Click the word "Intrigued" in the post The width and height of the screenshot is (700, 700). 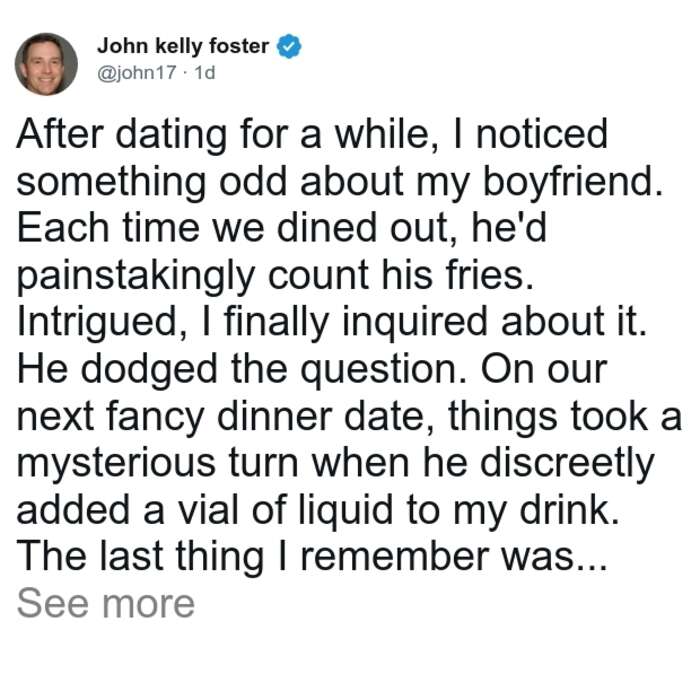96,322
